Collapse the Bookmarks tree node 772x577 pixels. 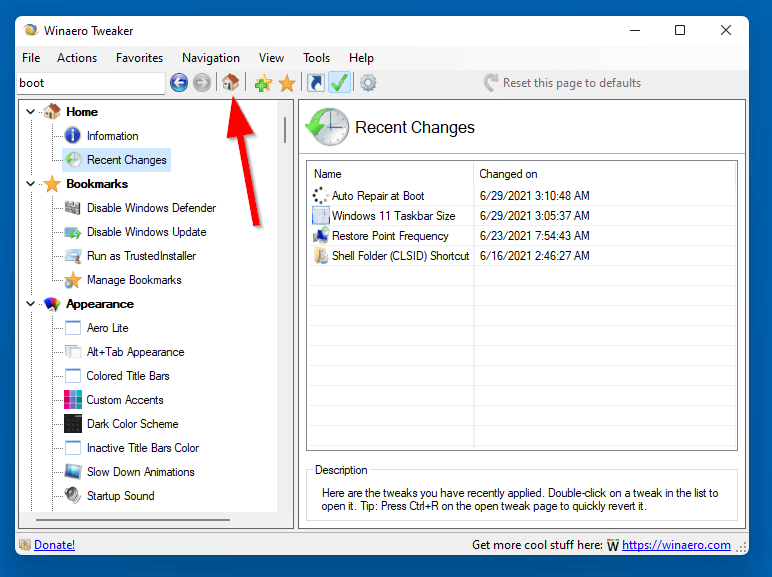tap(31, 184)
